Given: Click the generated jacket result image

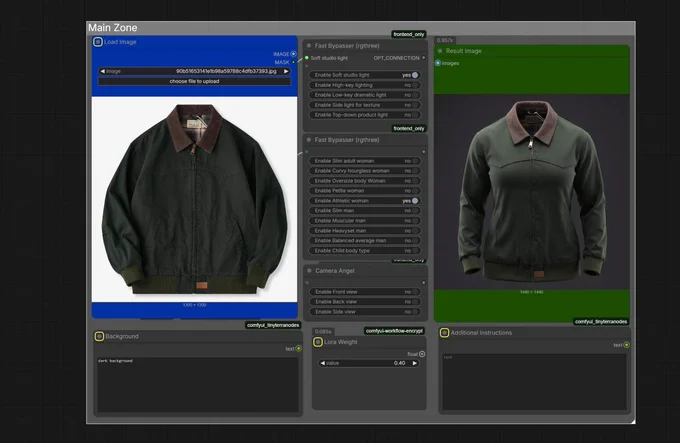Looking at the screenshot, I should pyautogui.click(x=532, y=192).
